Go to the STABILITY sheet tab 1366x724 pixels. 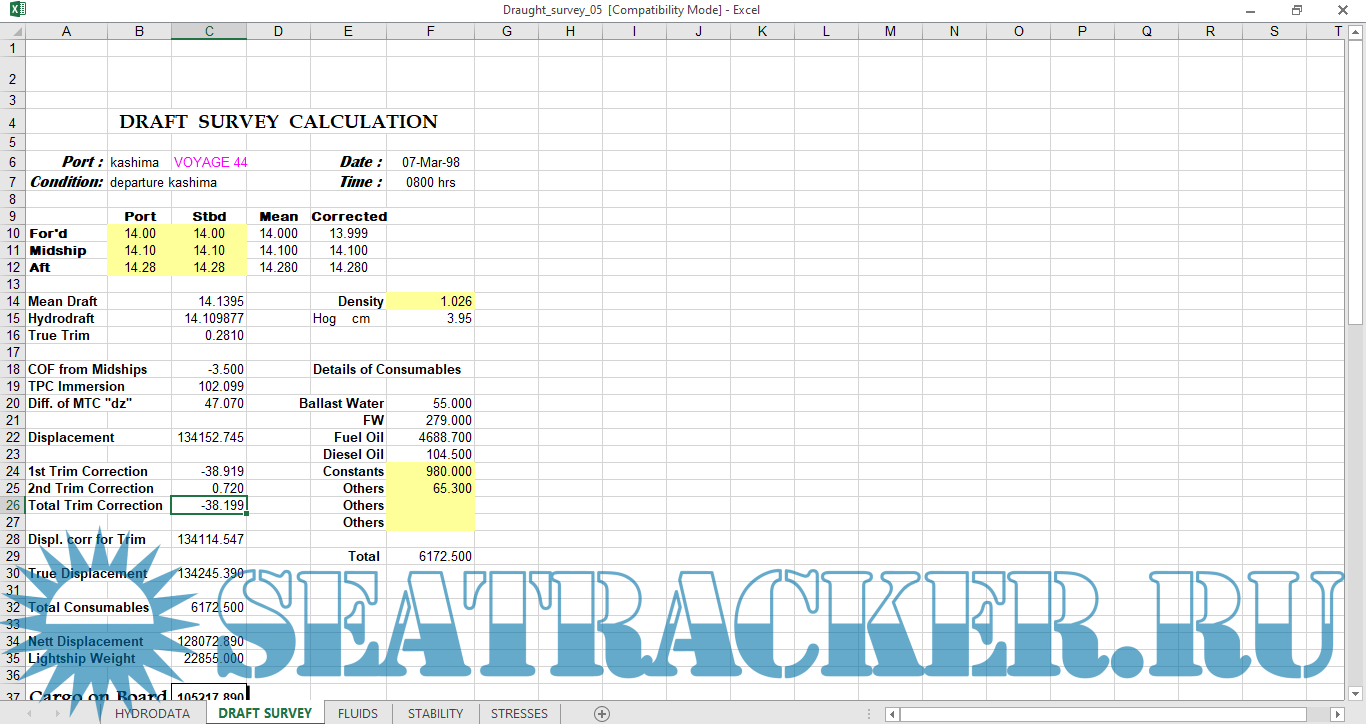pyautogui.click(x=435, y=713)
